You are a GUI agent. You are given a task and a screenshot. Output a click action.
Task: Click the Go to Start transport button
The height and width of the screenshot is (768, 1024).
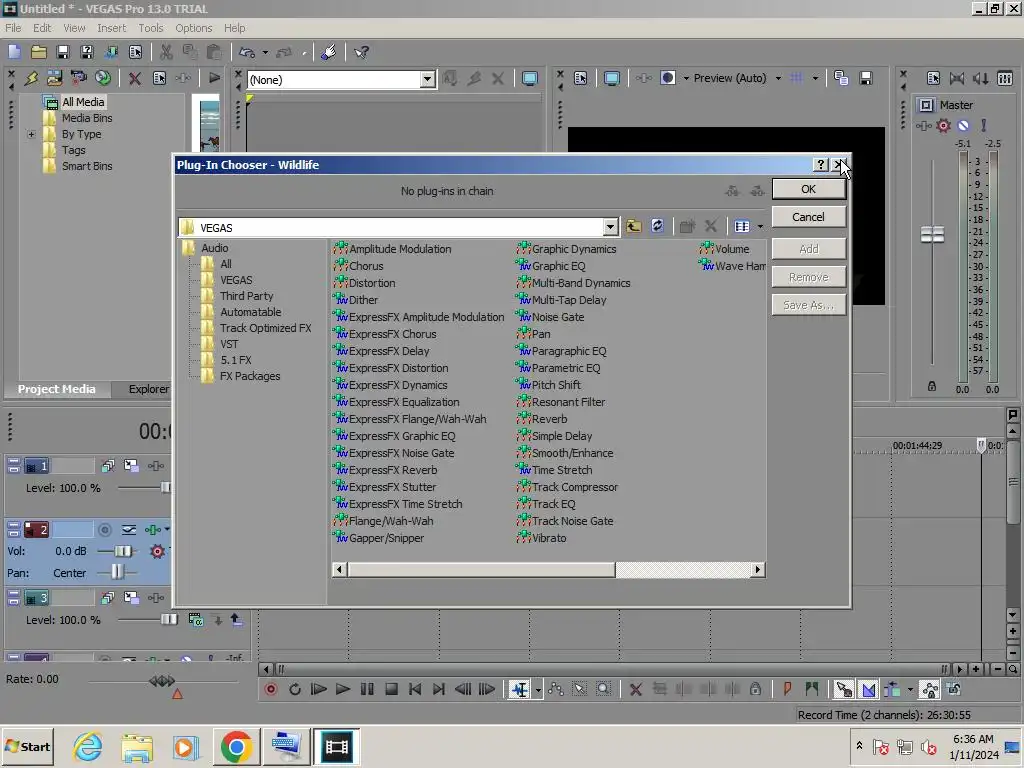click(x=415, y=689)
